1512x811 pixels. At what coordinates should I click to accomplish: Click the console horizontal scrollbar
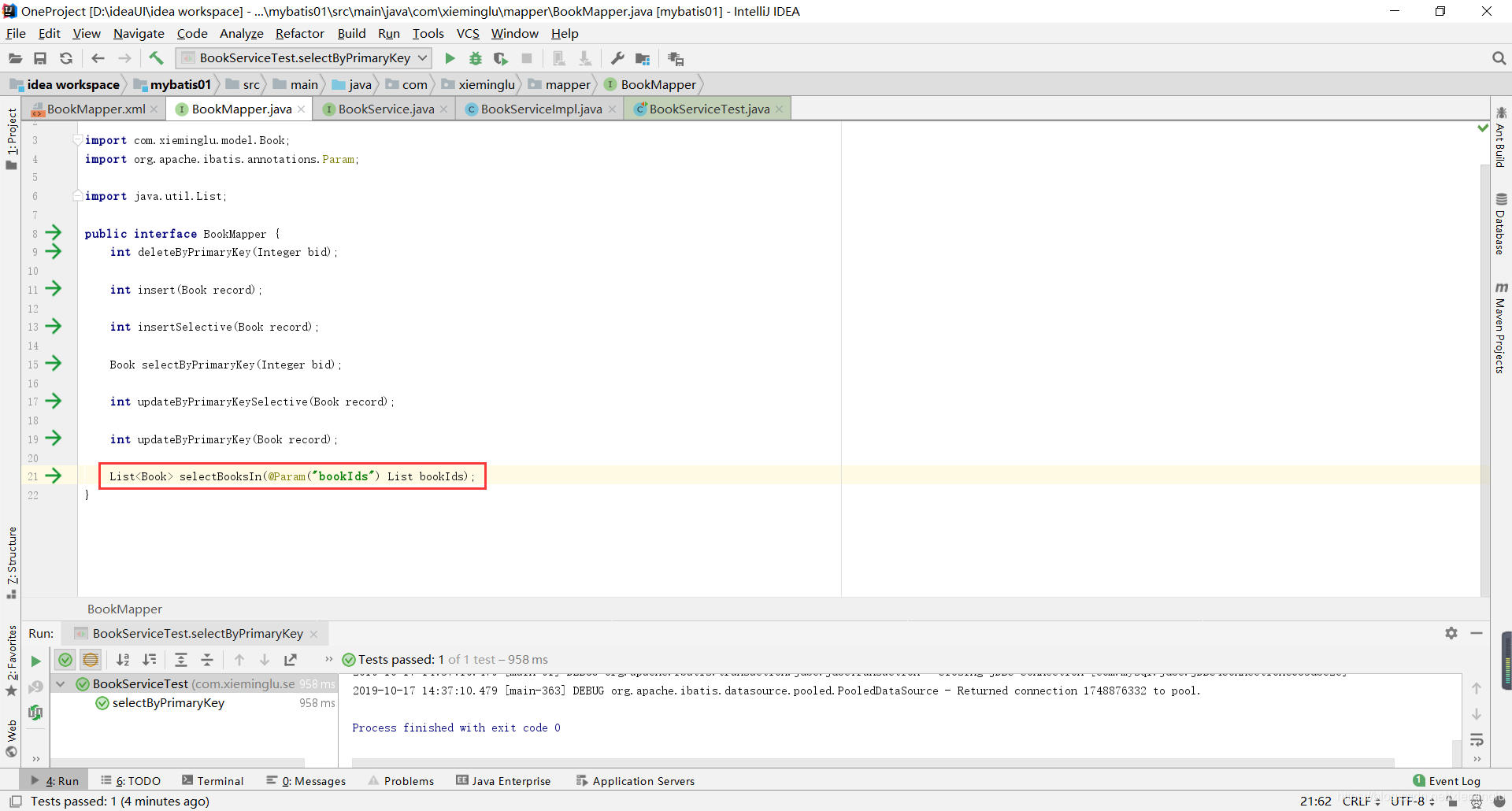pos(873,761)
